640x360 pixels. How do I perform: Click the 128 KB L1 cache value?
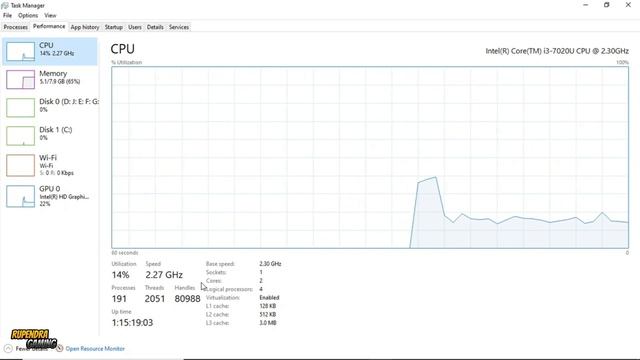(268, 306)
